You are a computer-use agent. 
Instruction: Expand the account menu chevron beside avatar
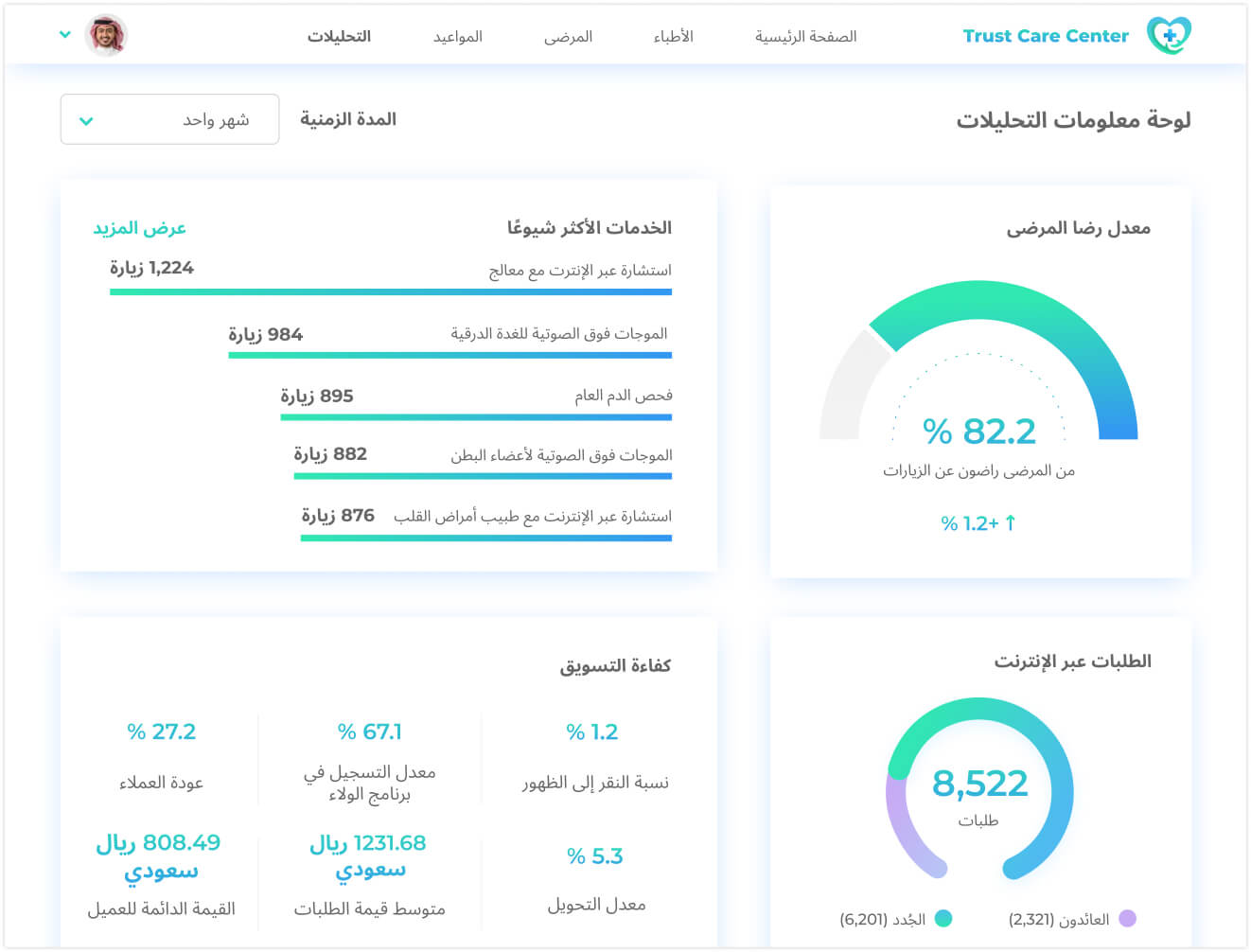65,35
